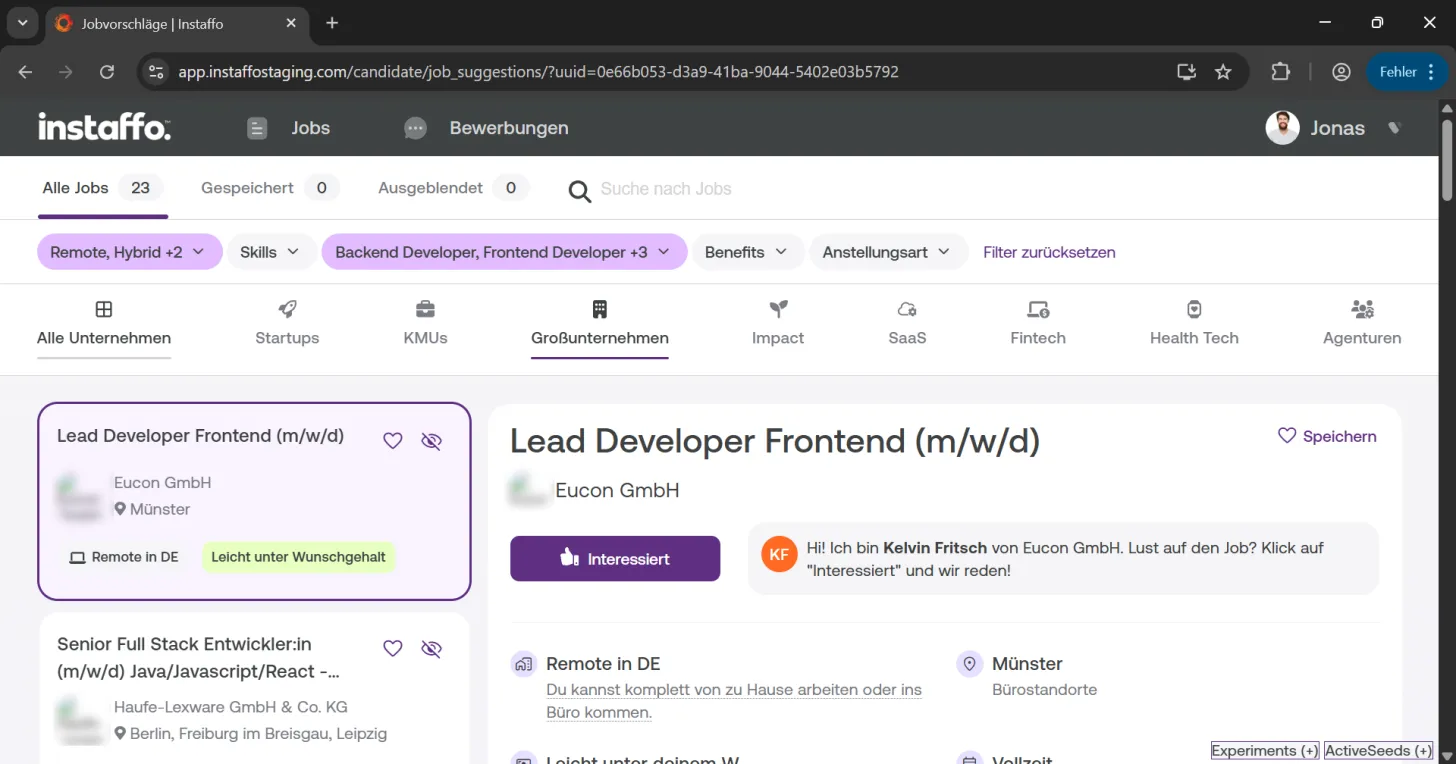The image size is (1456, 764).
Task: Expand the Remote, Hybrid +2 filter
Action: pos(128,252)
